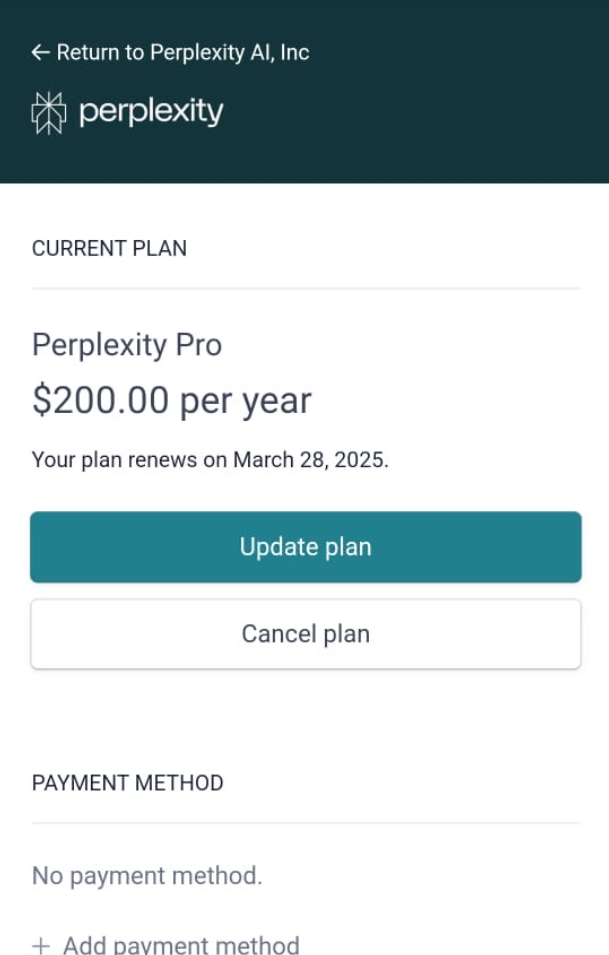This screenshot has width=609, height=955.
Task: Click the Perplexity Pro plan name
Action: [127, 345]
